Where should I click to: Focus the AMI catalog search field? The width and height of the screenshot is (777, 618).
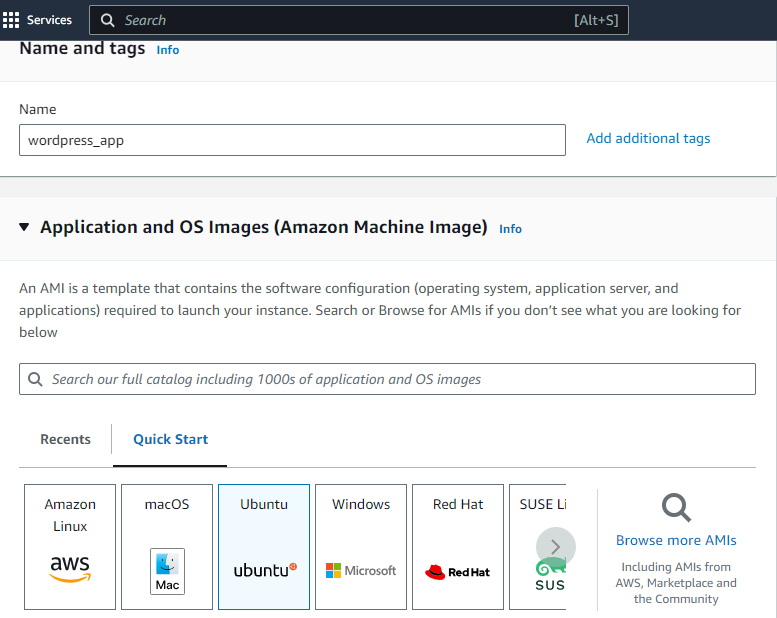point(388,379)
